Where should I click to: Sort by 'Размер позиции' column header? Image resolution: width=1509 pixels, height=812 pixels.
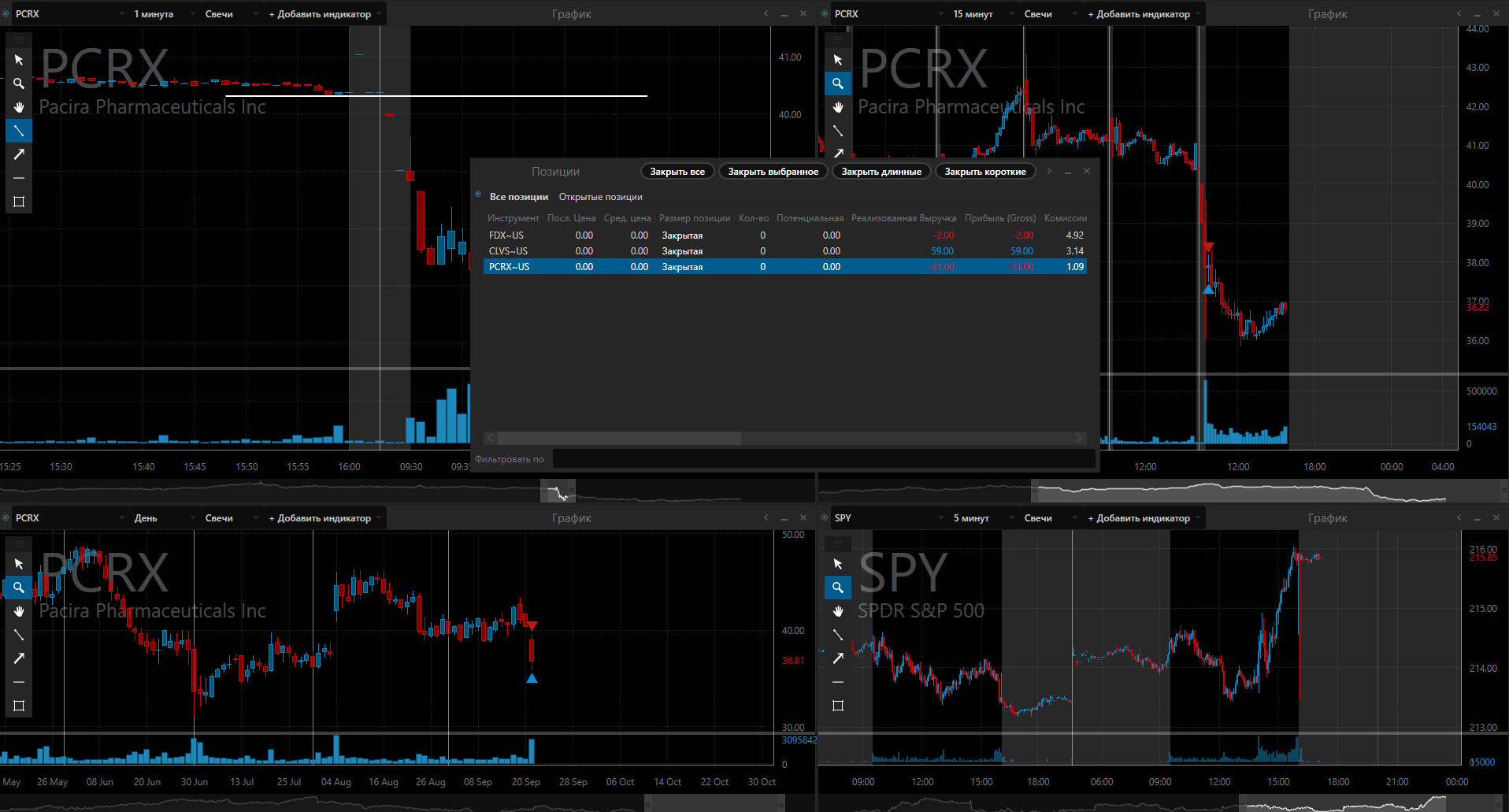click(x=695, y=218)
